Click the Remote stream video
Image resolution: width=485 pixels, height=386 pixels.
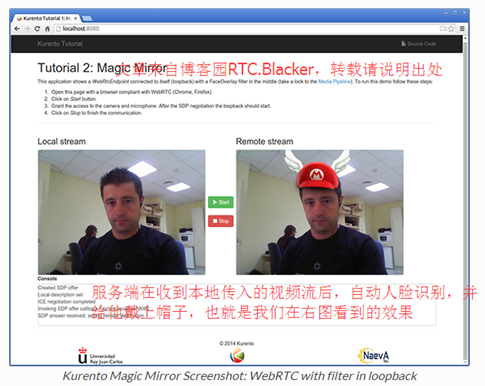click(x=320, y=212)
